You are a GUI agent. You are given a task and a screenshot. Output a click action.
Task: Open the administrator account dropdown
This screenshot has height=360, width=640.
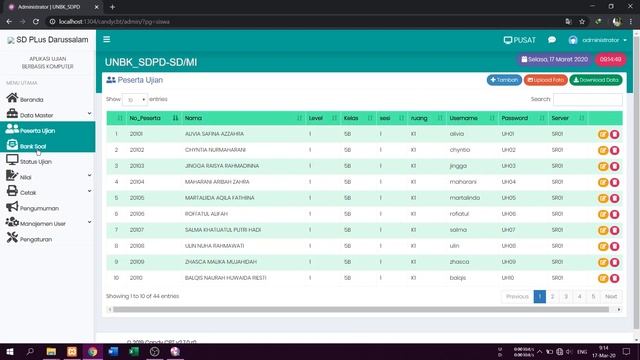pos(598,40)
